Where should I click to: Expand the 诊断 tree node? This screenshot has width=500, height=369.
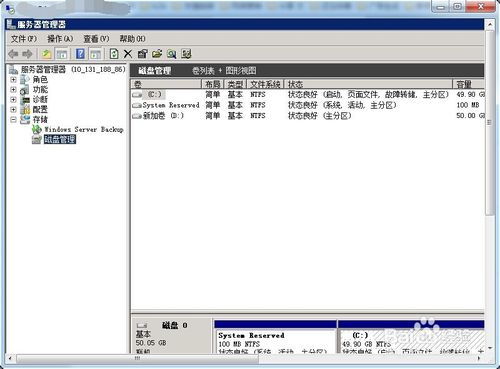13,100
